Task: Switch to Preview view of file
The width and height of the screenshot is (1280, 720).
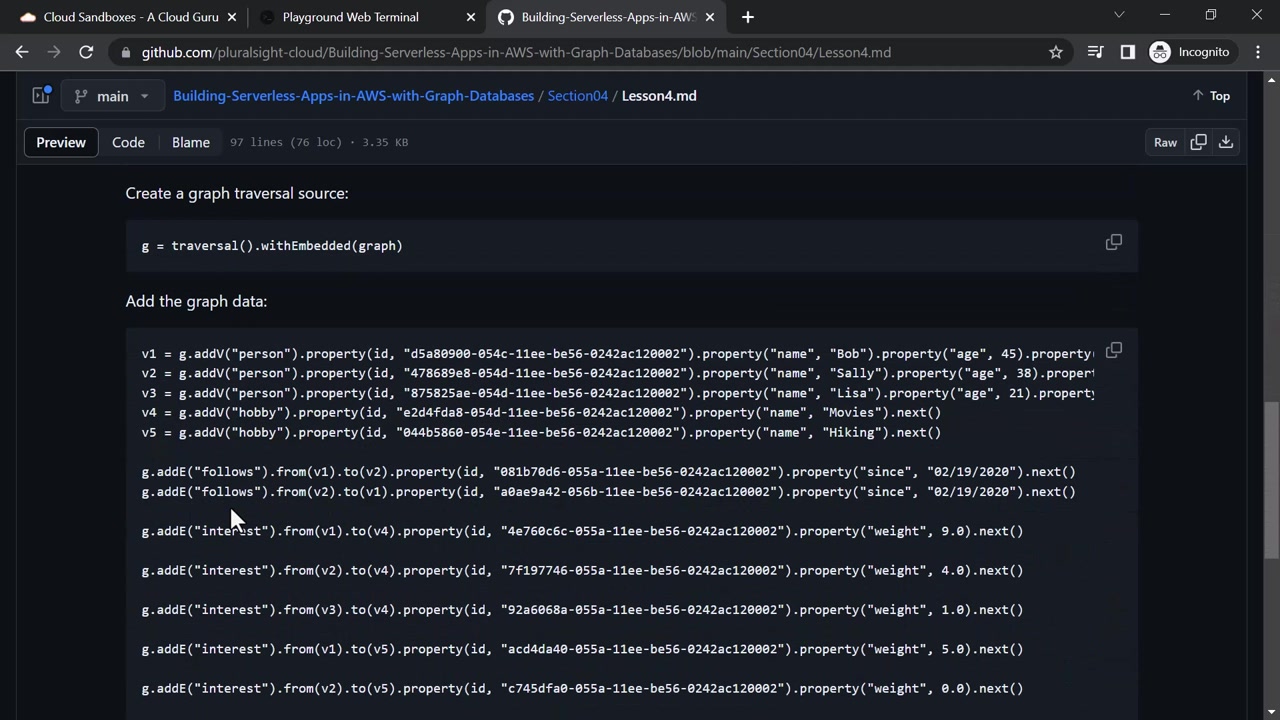Action: (61, 142)
